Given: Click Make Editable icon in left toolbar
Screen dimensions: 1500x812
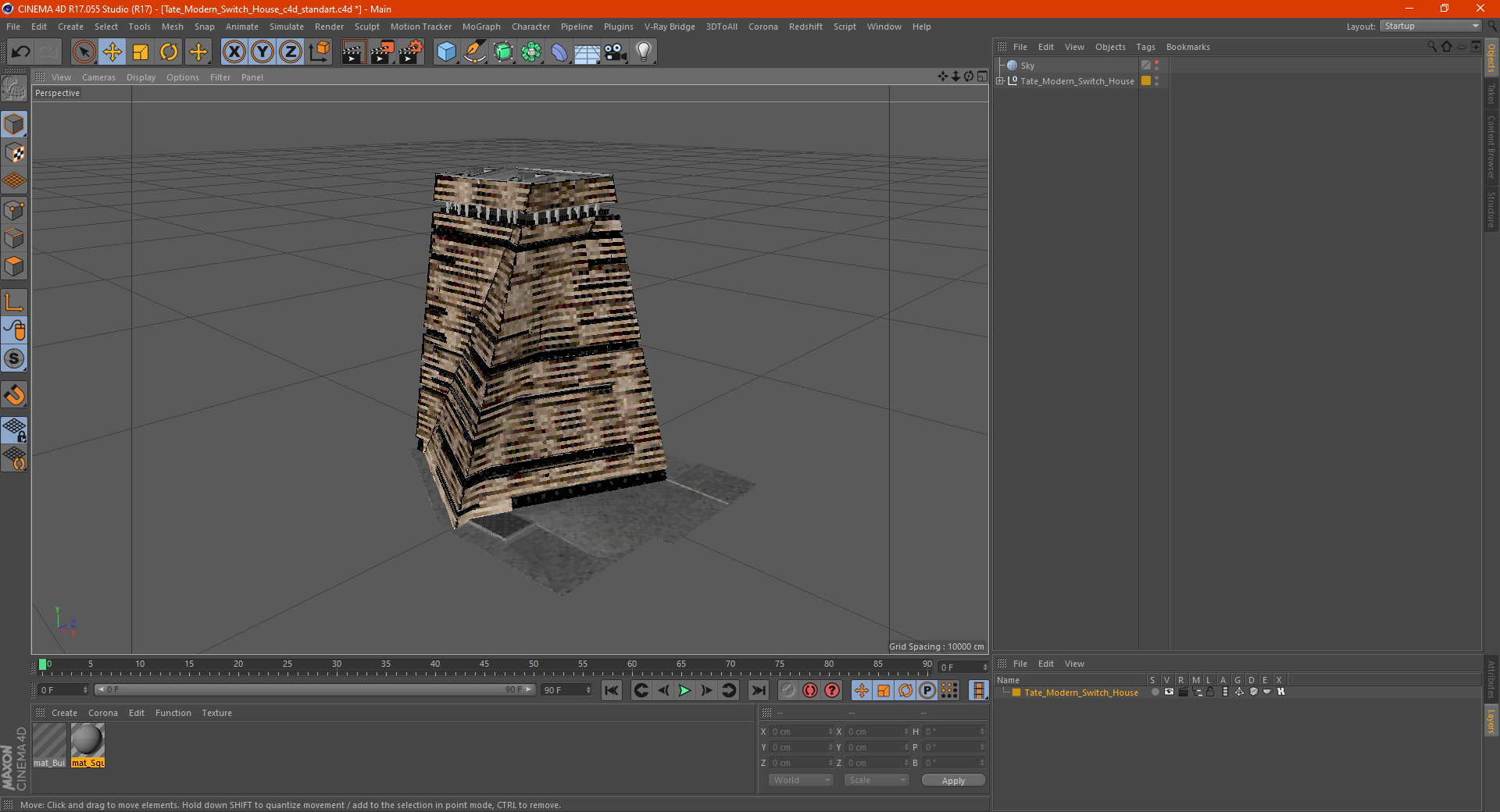Looking at the screenshot, I should pyautogui.click(x=14, y=88).
